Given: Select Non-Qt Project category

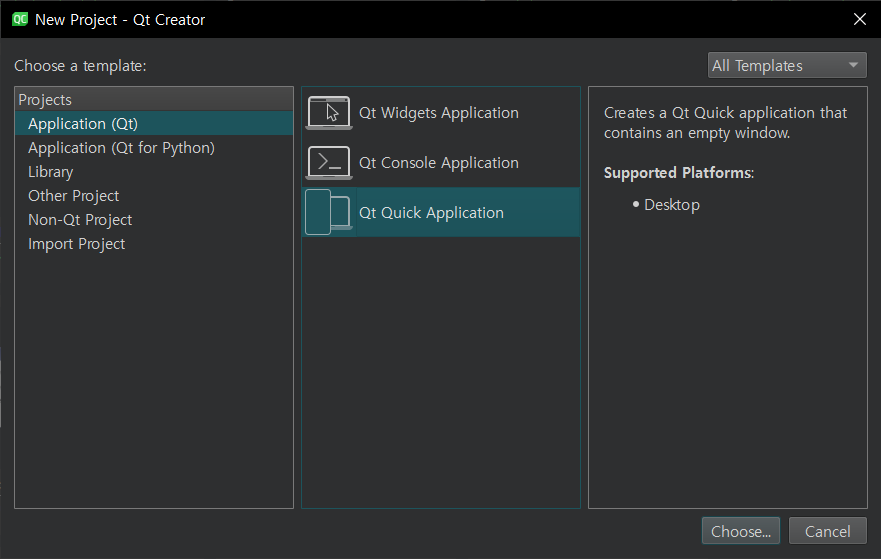Looking at the screenshot, I should [x=153, y=220].
